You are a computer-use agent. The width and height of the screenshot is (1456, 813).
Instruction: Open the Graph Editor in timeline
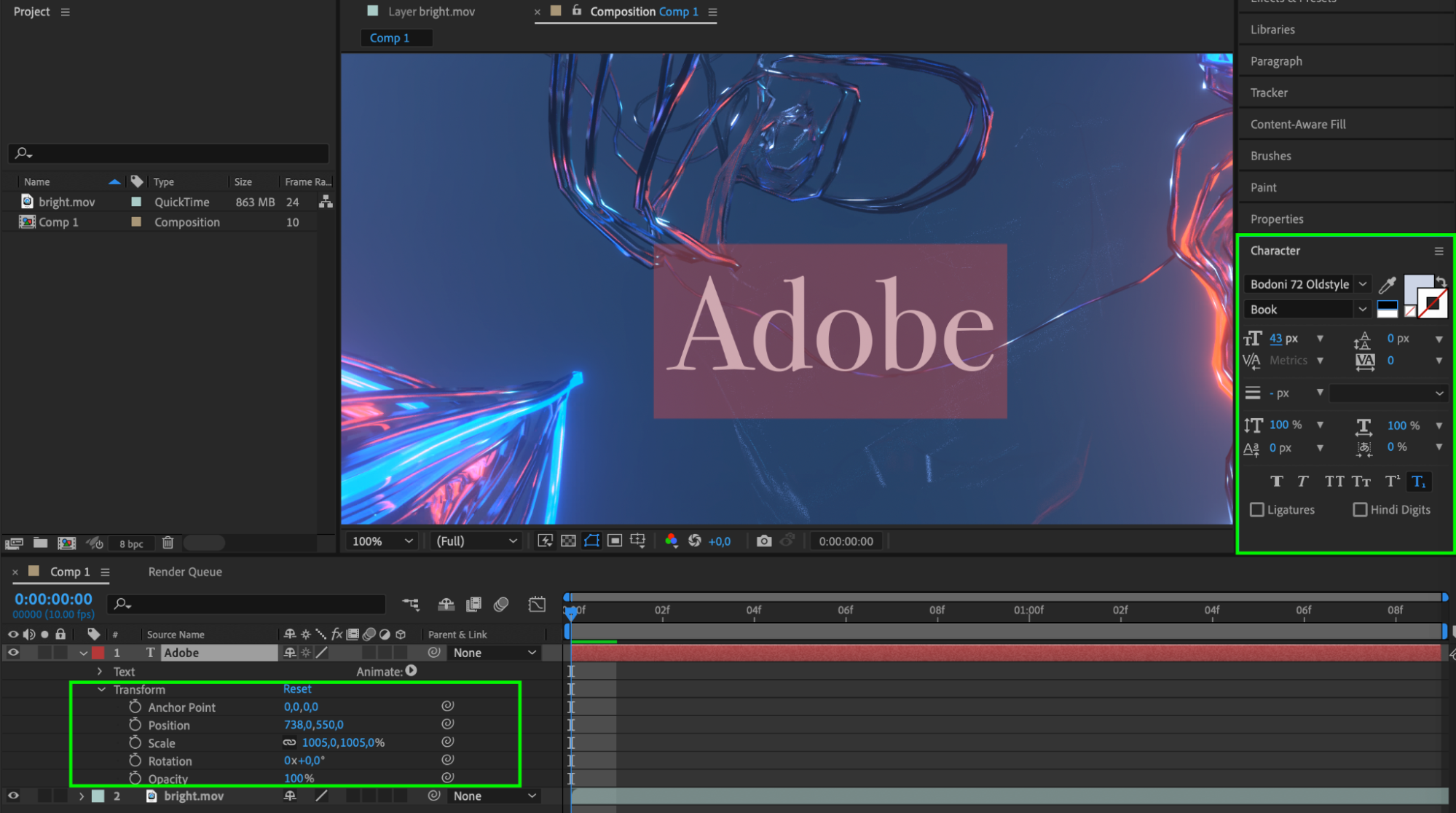pos(537,604)
